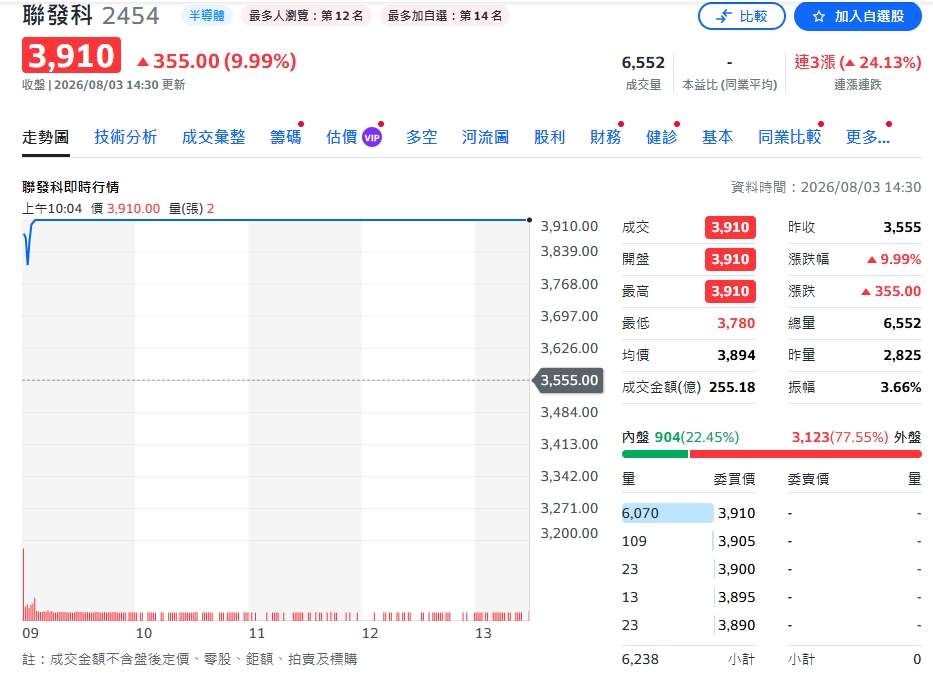Switch to the 多空 tab
Screen dimensions: 933x683
(x=422, y=137)
